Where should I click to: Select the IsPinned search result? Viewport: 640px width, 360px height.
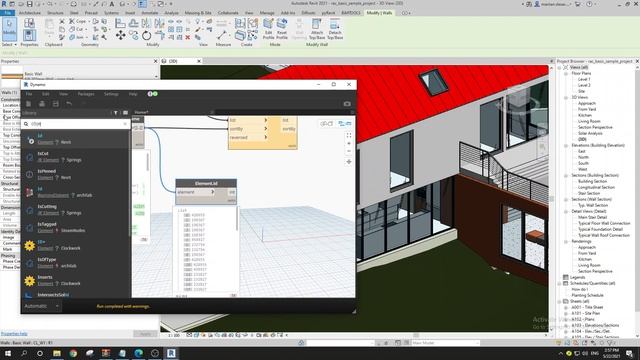[76, 174]
